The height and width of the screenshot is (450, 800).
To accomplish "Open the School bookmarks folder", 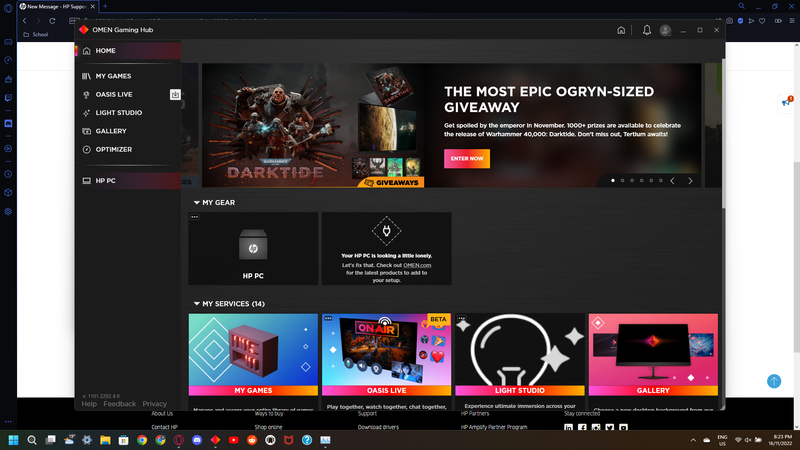I will pyautogui.click(x=36, y=35).
